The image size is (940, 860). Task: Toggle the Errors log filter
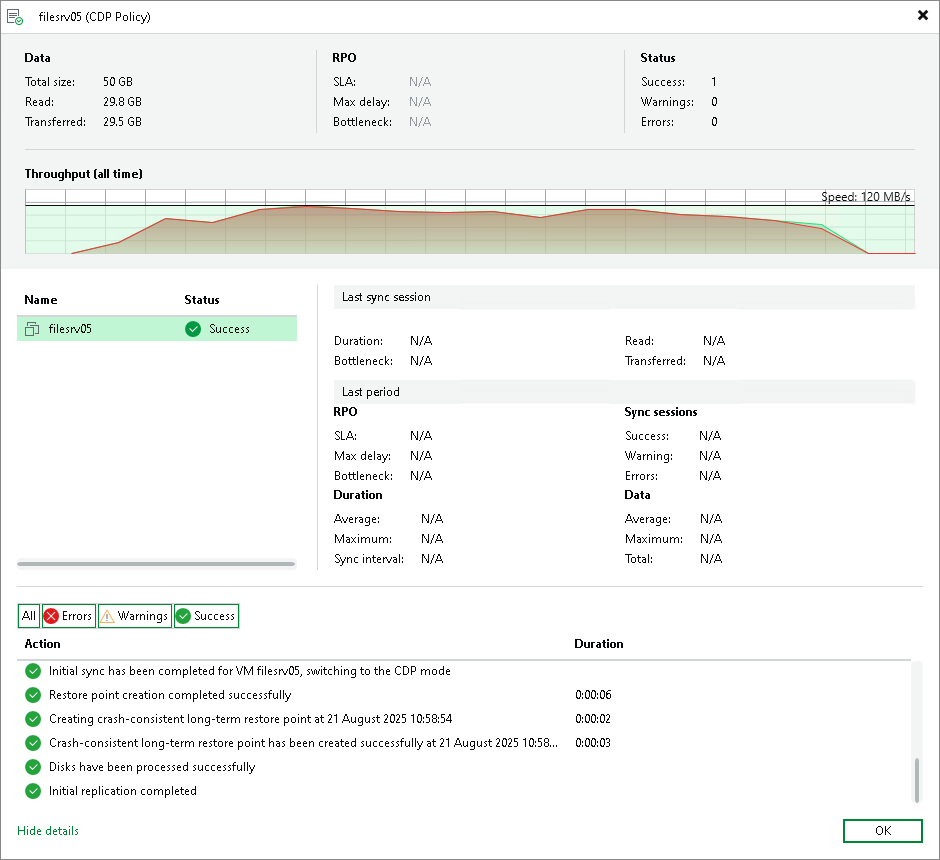[69, 616]
